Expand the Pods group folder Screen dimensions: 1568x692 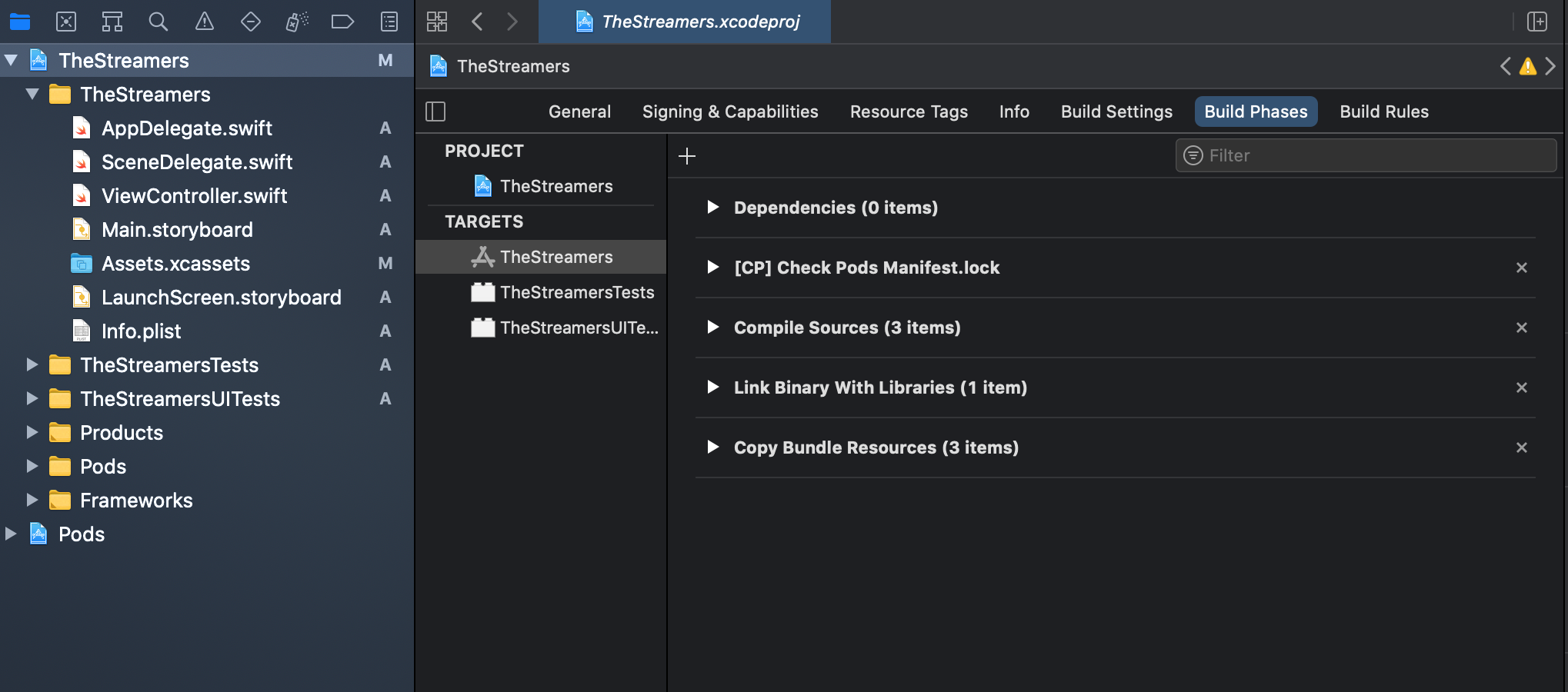click(x=32, y=466)
